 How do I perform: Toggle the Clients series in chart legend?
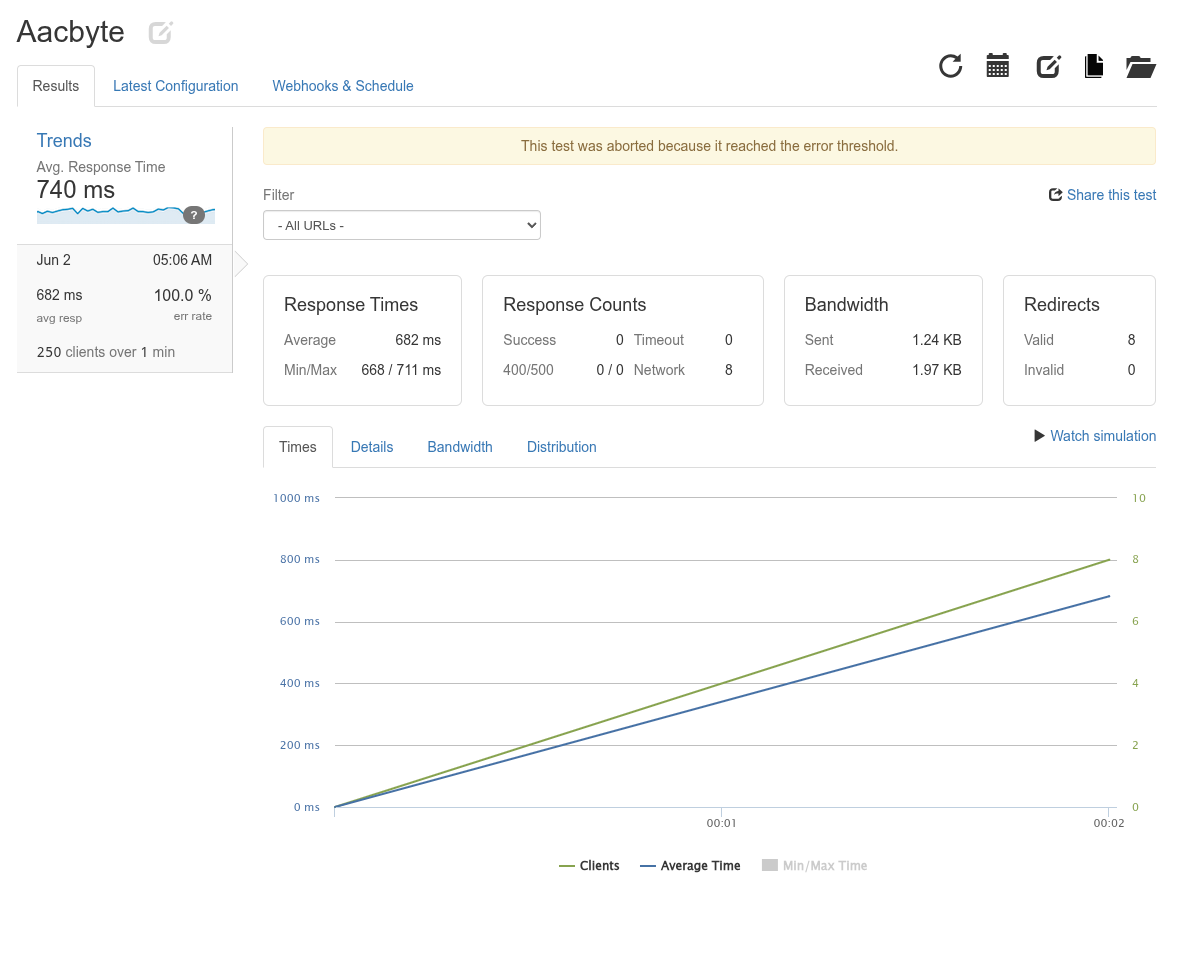pos(589,866)
